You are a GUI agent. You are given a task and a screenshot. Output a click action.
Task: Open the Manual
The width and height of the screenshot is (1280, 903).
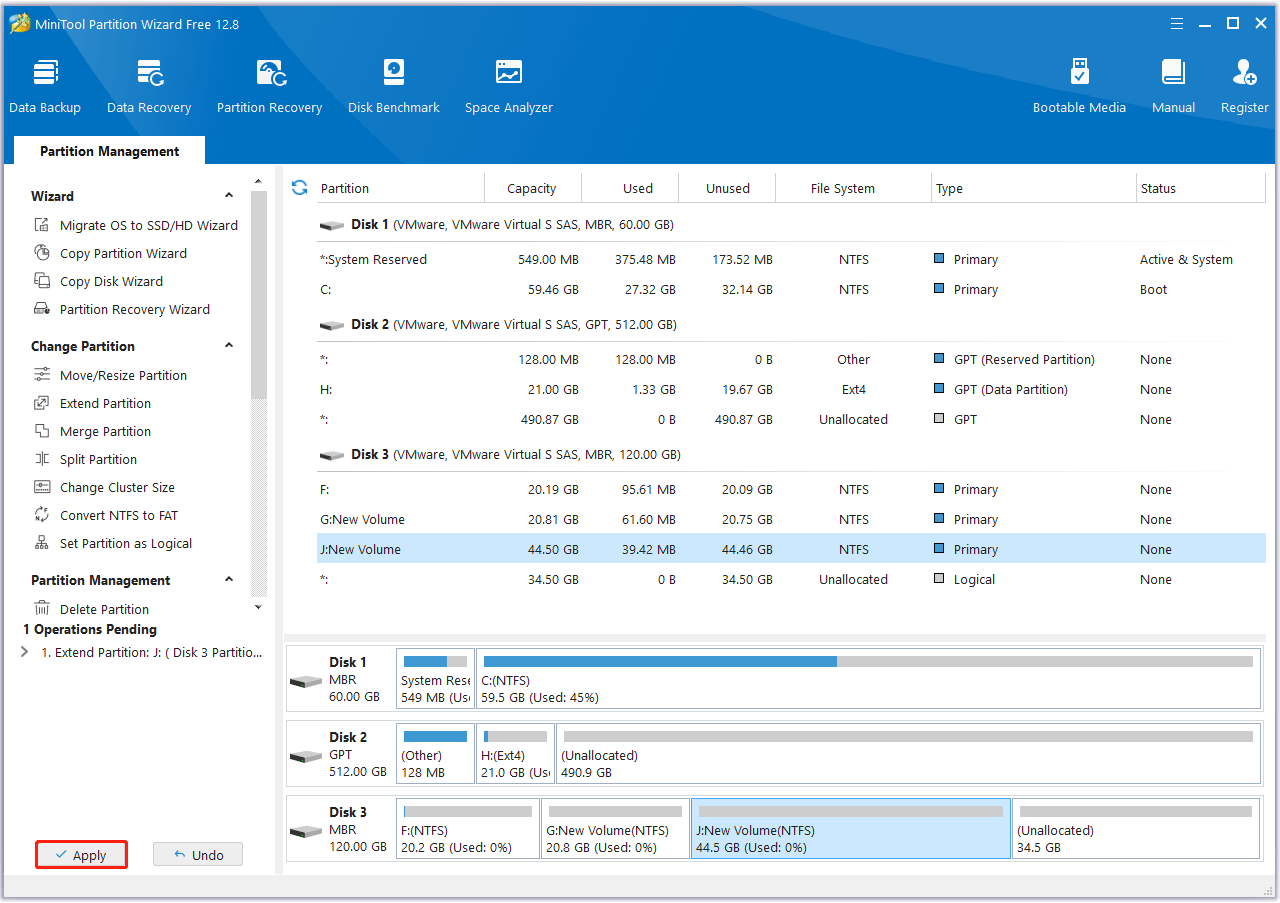tap(1174, 87)
